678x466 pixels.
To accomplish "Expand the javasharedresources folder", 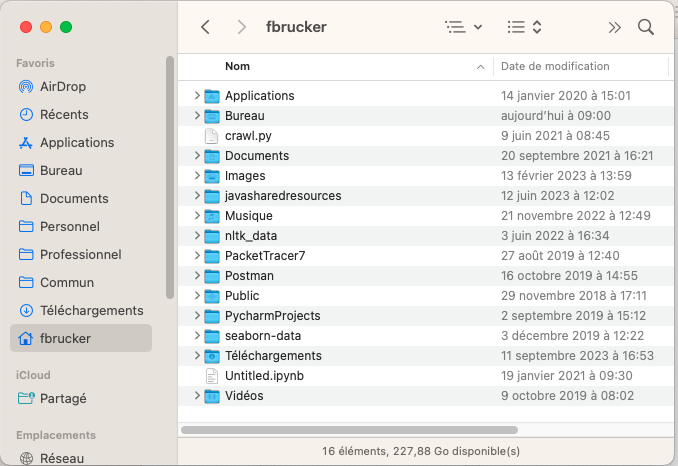I will click(197, 195).
